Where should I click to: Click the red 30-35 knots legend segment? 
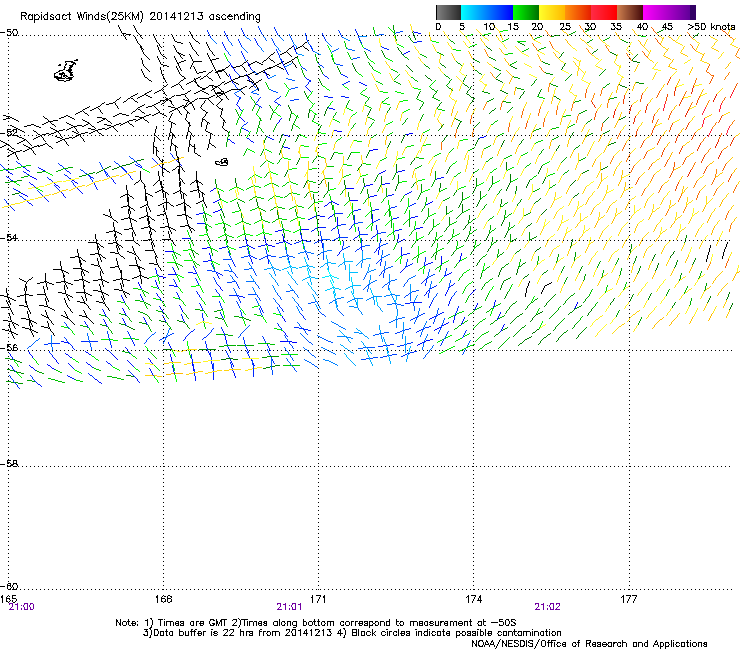tap(604, 12)
